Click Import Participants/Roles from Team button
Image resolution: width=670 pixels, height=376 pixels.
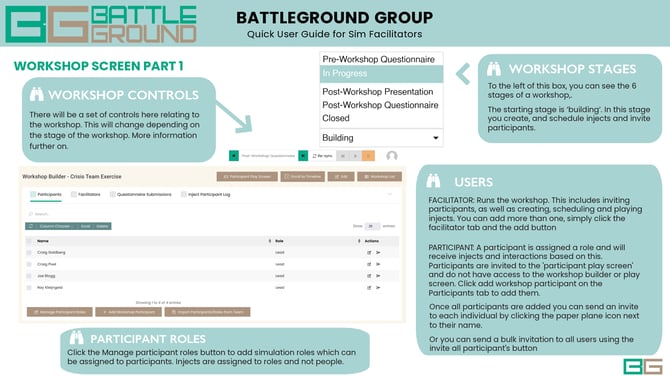point(207,312)
